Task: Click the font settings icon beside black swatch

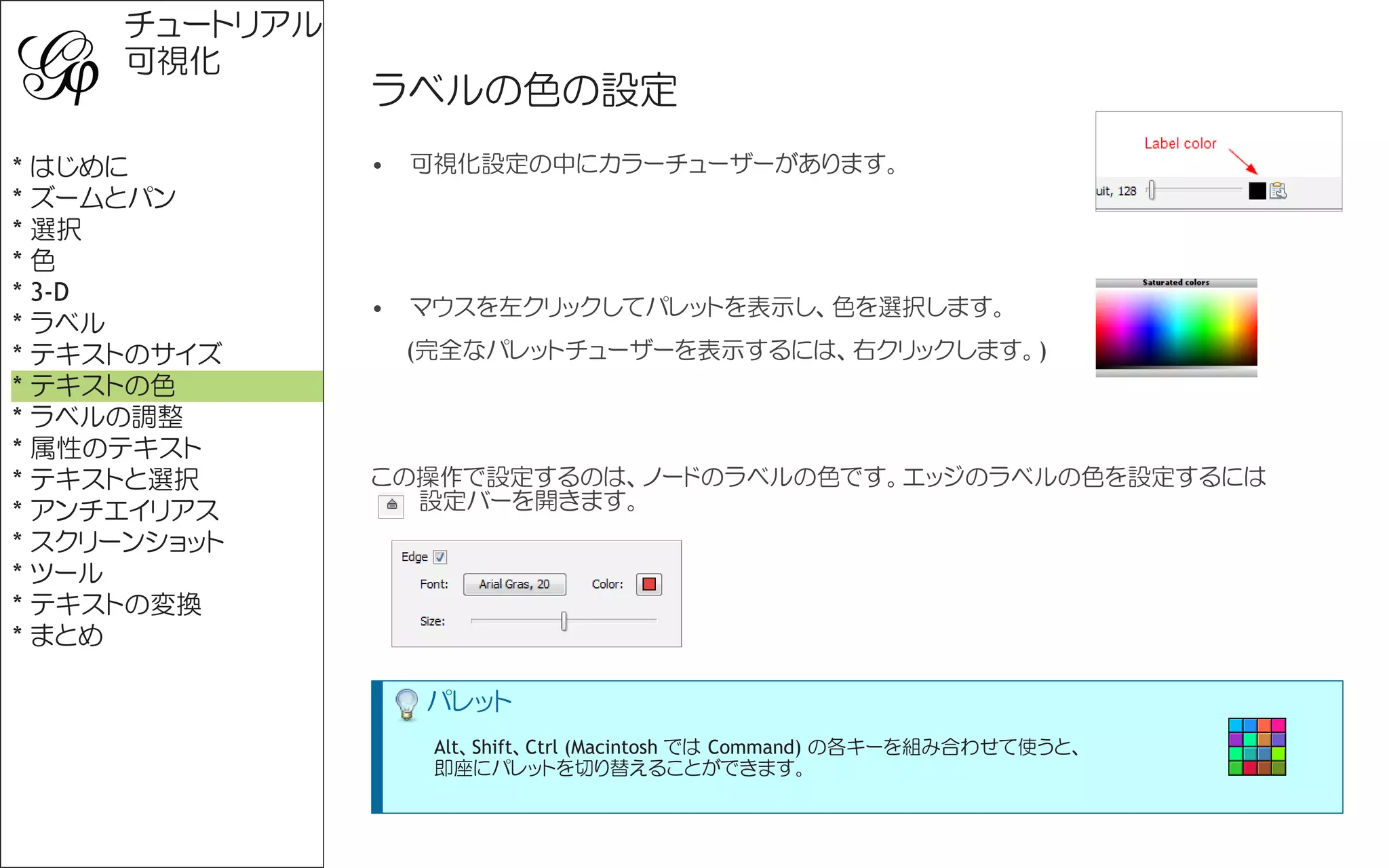Action: pyautogui.click(x=1278, y=191)
